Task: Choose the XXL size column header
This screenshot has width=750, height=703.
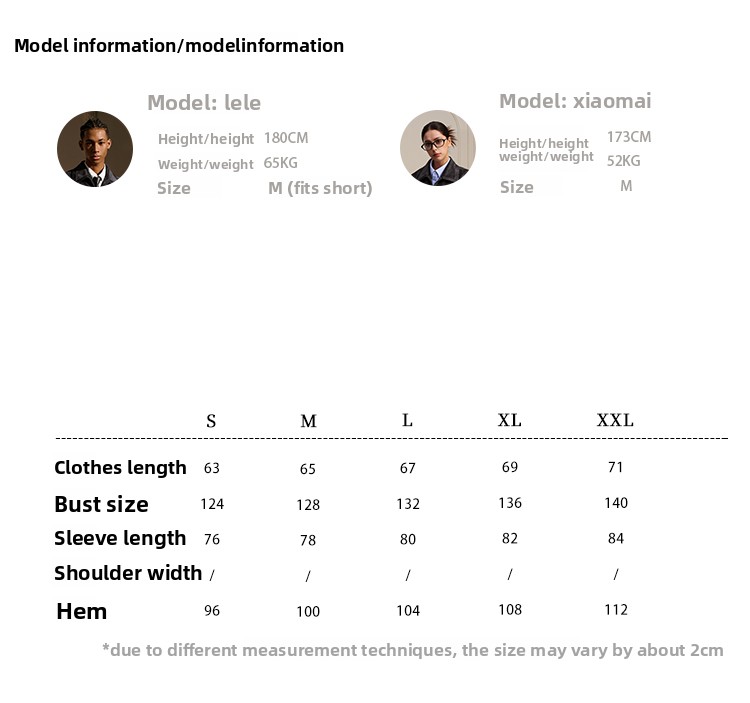Action: click(615, 420)
